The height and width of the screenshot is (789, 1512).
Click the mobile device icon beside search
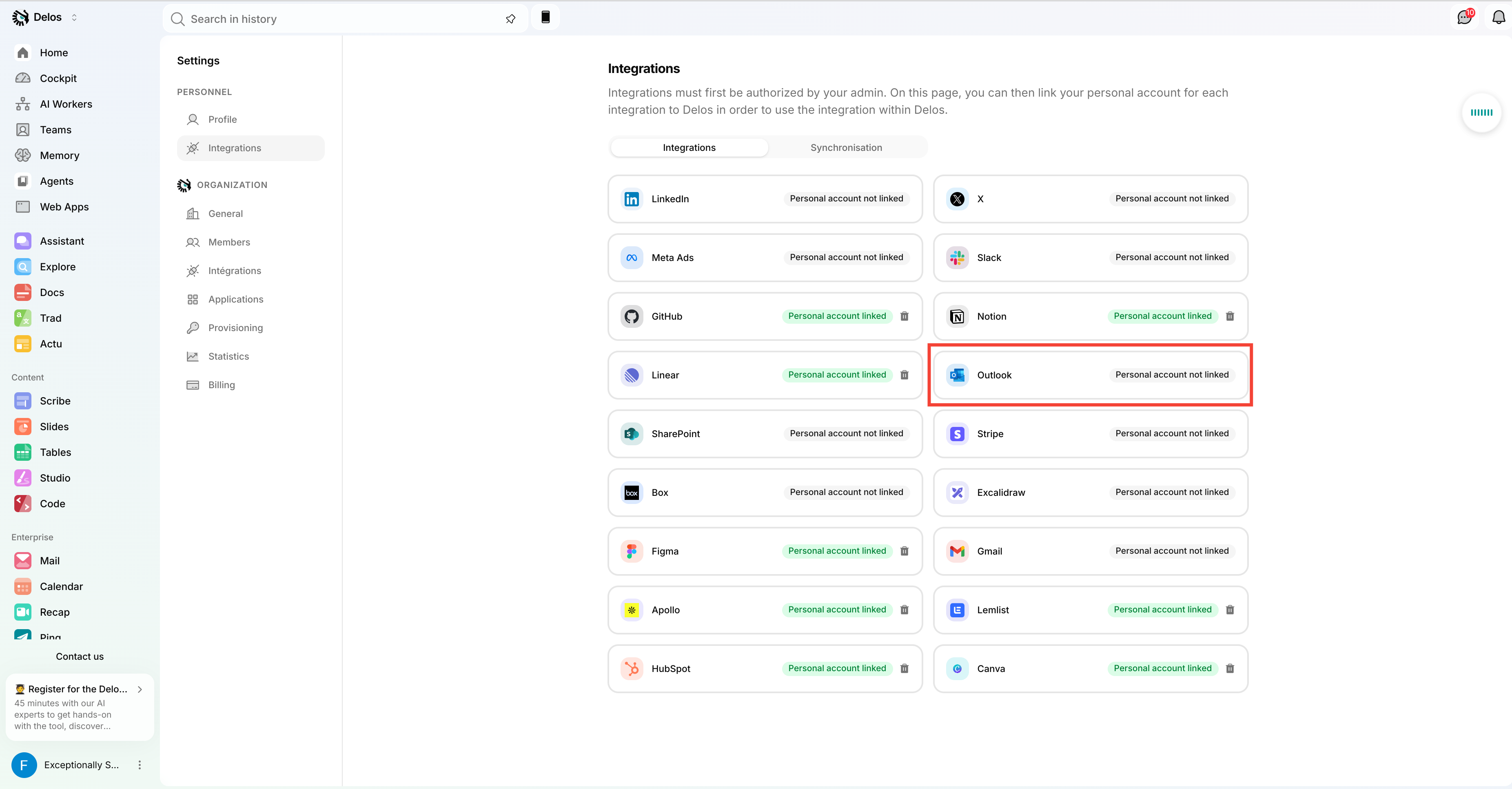[x=545, y=18]
